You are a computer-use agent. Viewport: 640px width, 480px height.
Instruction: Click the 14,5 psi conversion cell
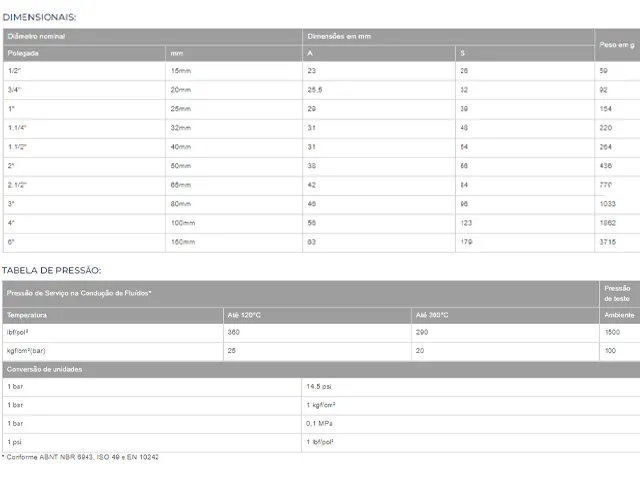click(471, 387)
